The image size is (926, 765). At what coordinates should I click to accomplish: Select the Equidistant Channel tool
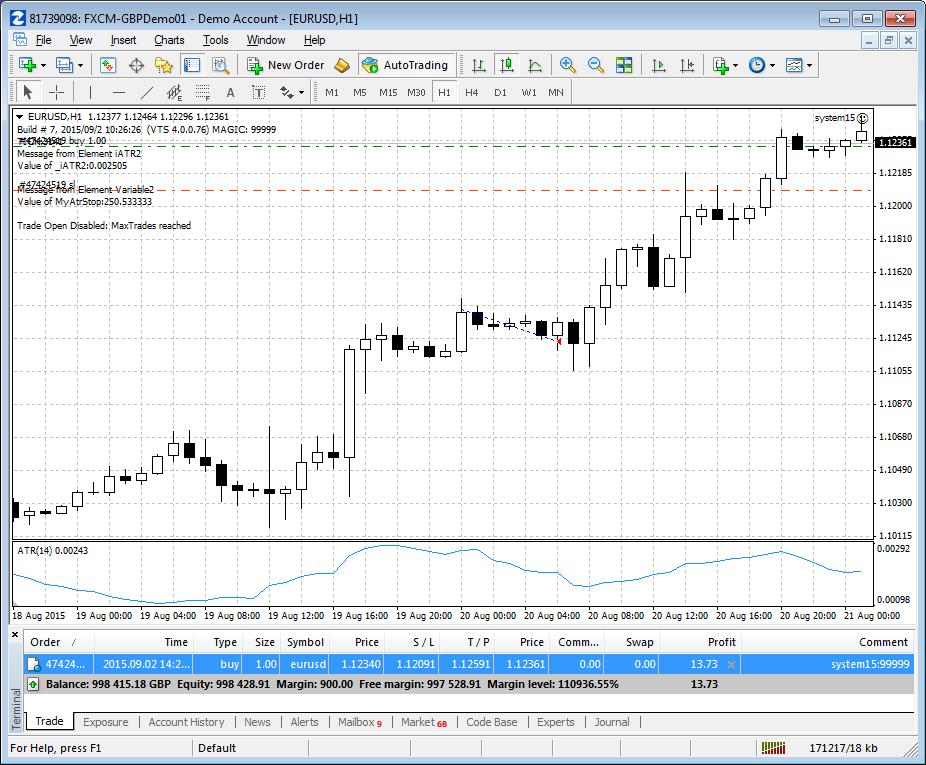[174, 92]
